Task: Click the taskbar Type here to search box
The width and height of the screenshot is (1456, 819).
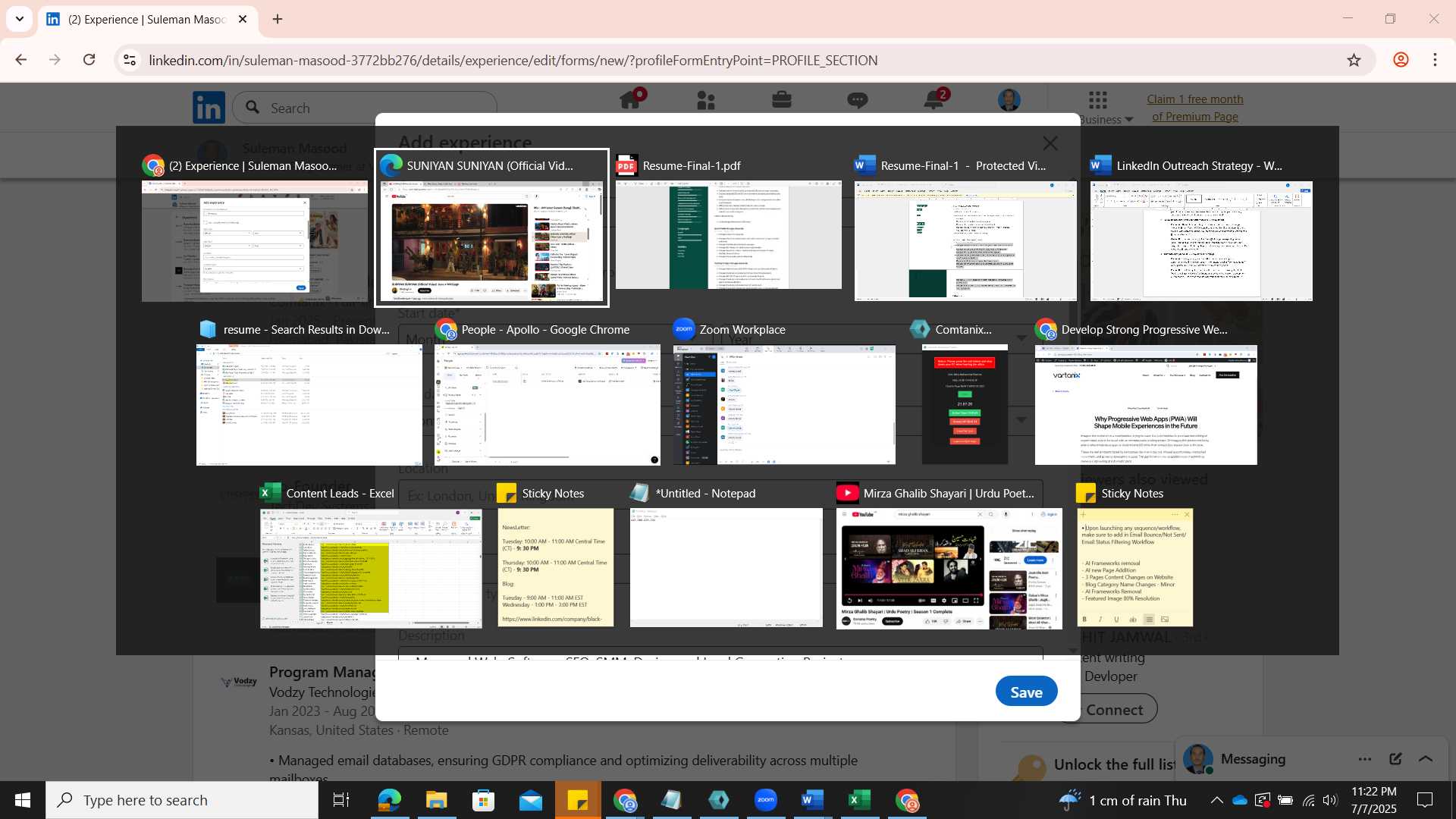Action: [182, 800]
